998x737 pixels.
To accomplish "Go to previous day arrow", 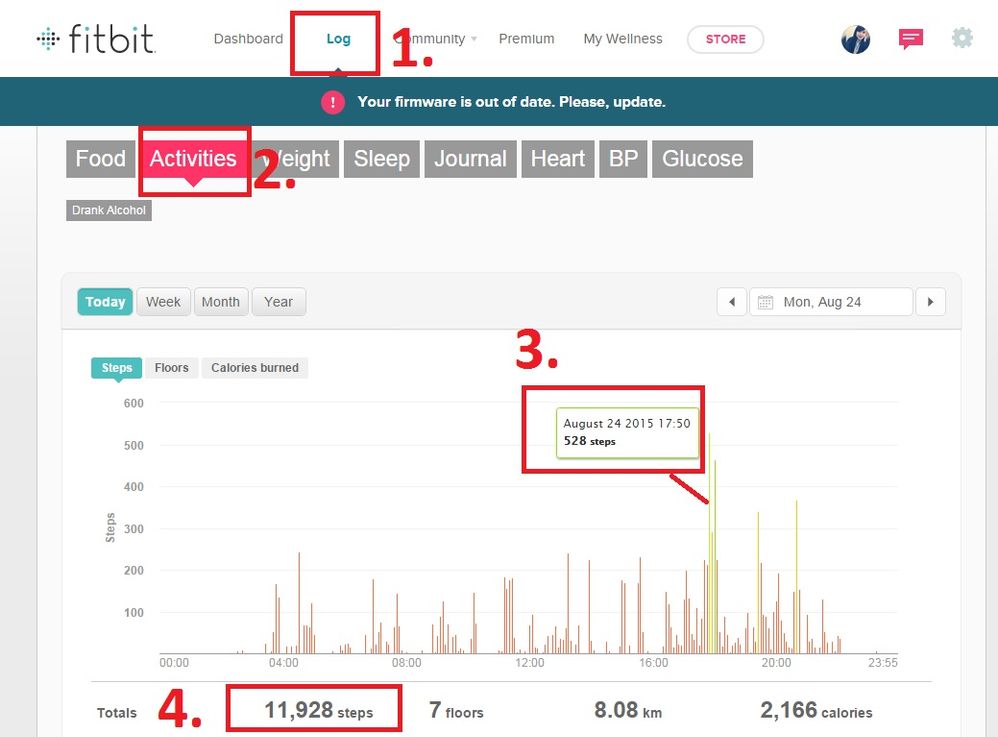I will coord(732,302).
